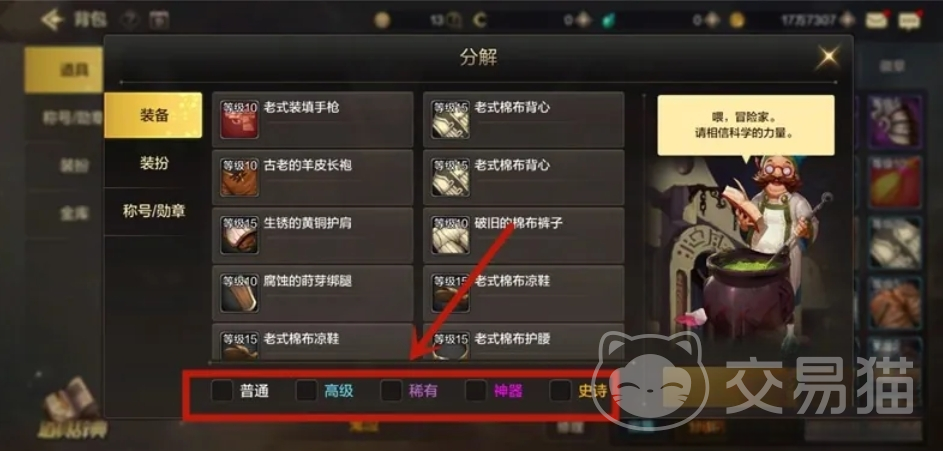The height and width of the screenshot is (451, 943).
Task: Choose the 腐蚀的莳芽绑腿 leggings icon
Action: [x=239, y=293]
